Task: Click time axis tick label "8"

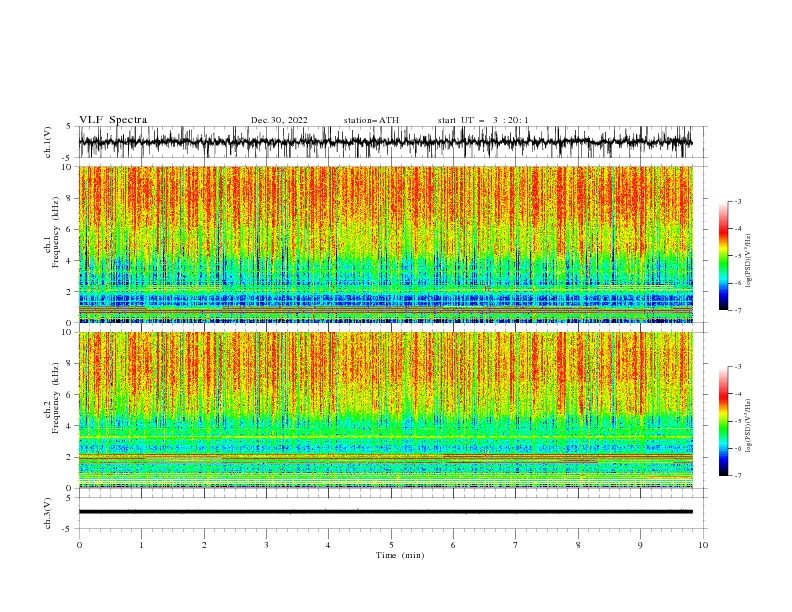Action: pos(578,545)
